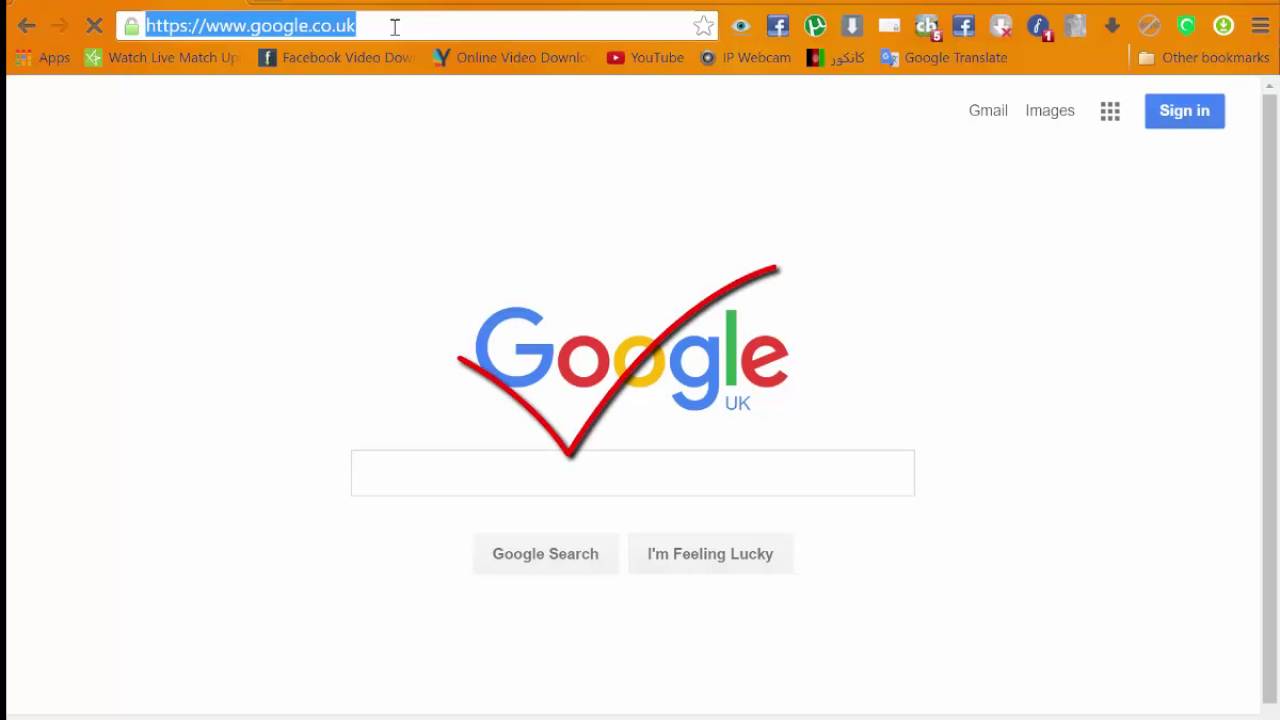Image resolution: width=1280 pixels, height=720 pixels.
Task: Open the Google apps grid
Action: coord(1110,111)
